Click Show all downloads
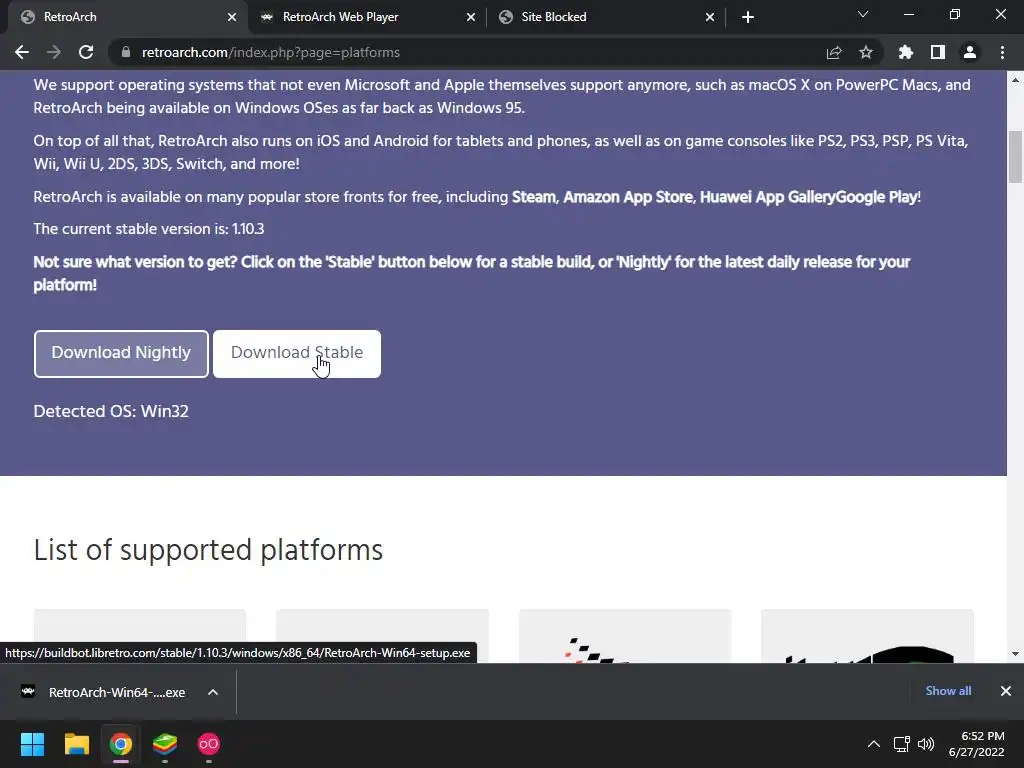Screen dimensions: 1024x768 pos(948,691)
